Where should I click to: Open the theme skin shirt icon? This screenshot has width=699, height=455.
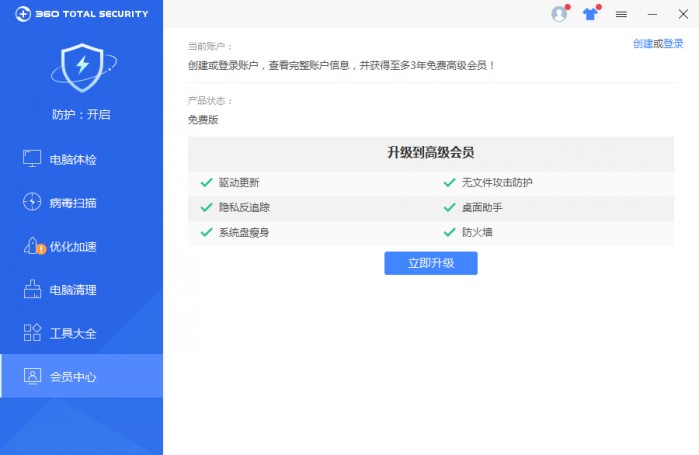(590, 14)
